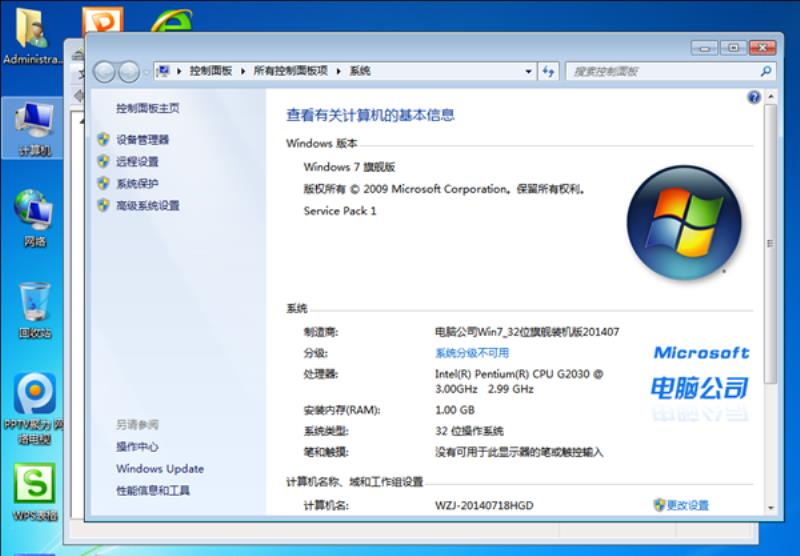Click the Windows logo orb image
Image resolution: width=800 pixels, height=556 pixels.
684,223
